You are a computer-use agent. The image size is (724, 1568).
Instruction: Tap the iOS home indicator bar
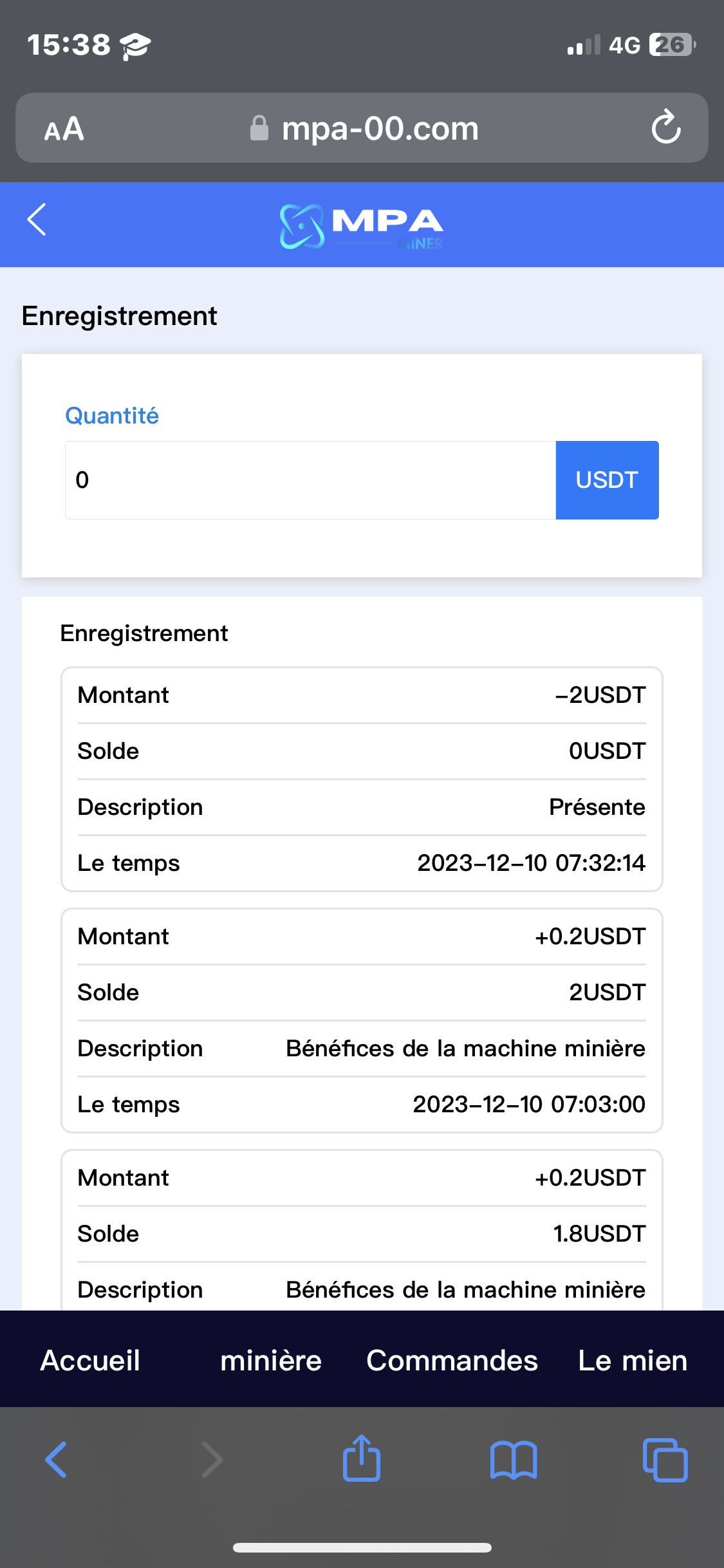(x=362, y=1547)
